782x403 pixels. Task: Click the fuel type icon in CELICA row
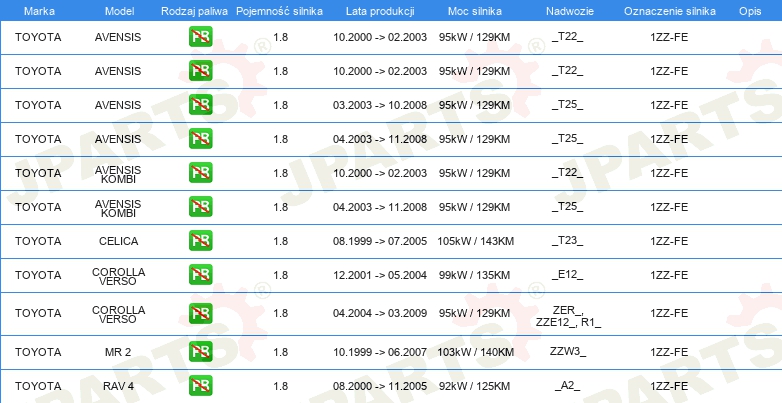click(200, 240)
